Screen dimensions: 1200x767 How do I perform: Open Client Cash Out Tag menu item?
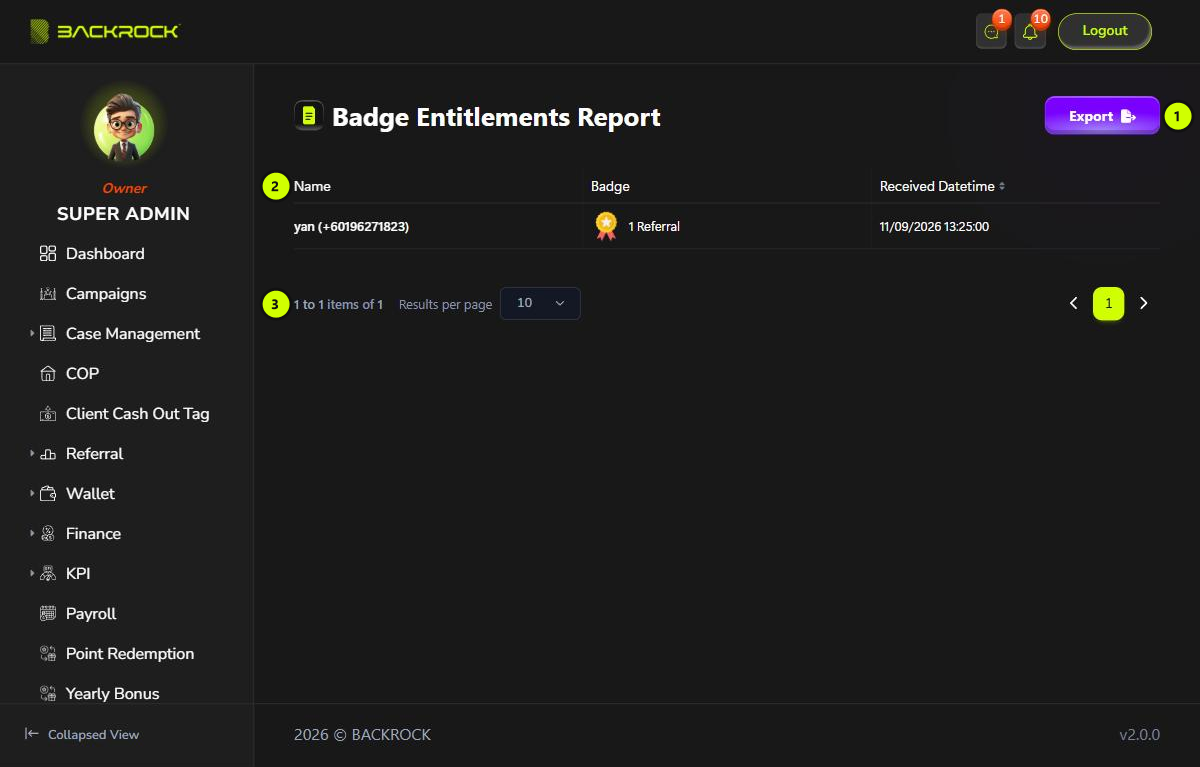click(x=138, y=414)
